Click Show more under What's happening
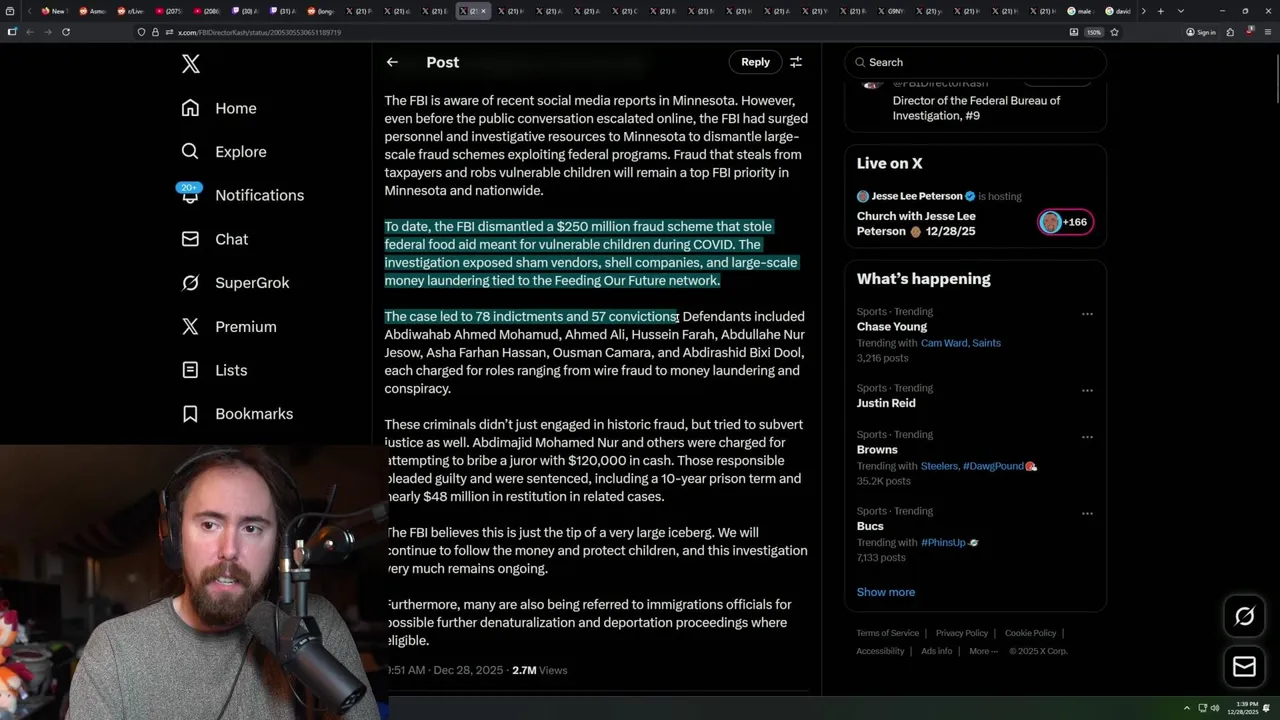1280x720 pixels. coord(886,592)
